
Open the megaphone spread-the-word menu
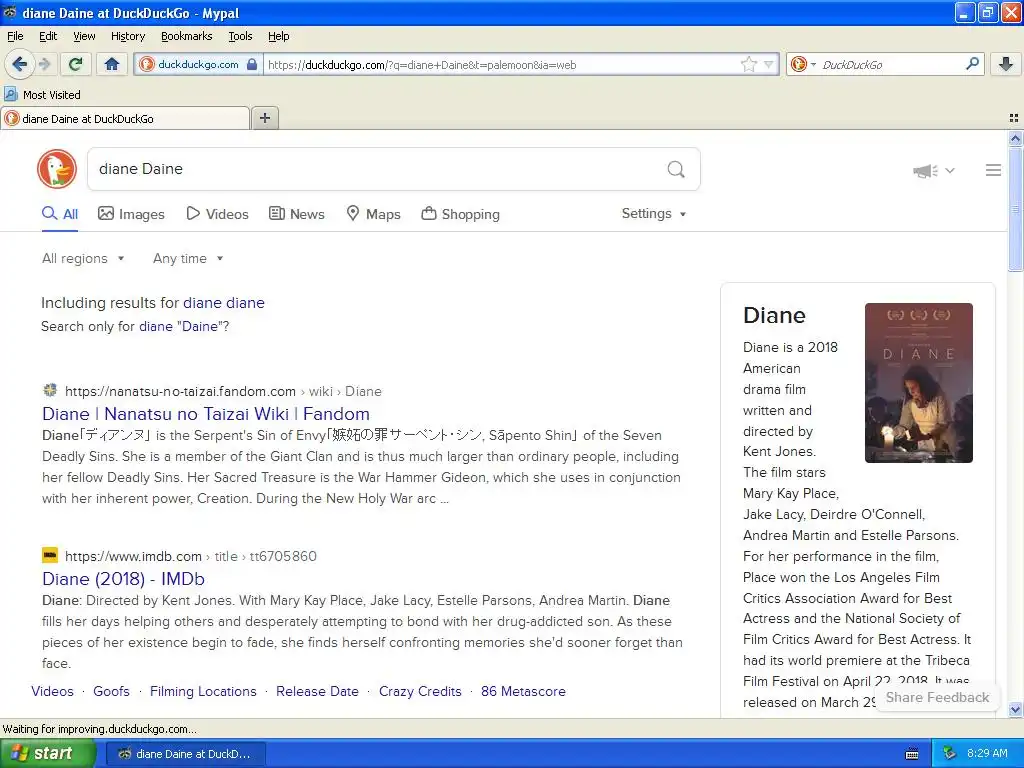(933, 170)
